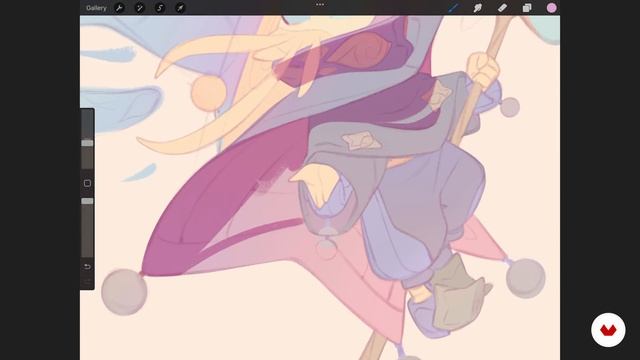Click the brush size slider handle

click(x=87, y=143)
